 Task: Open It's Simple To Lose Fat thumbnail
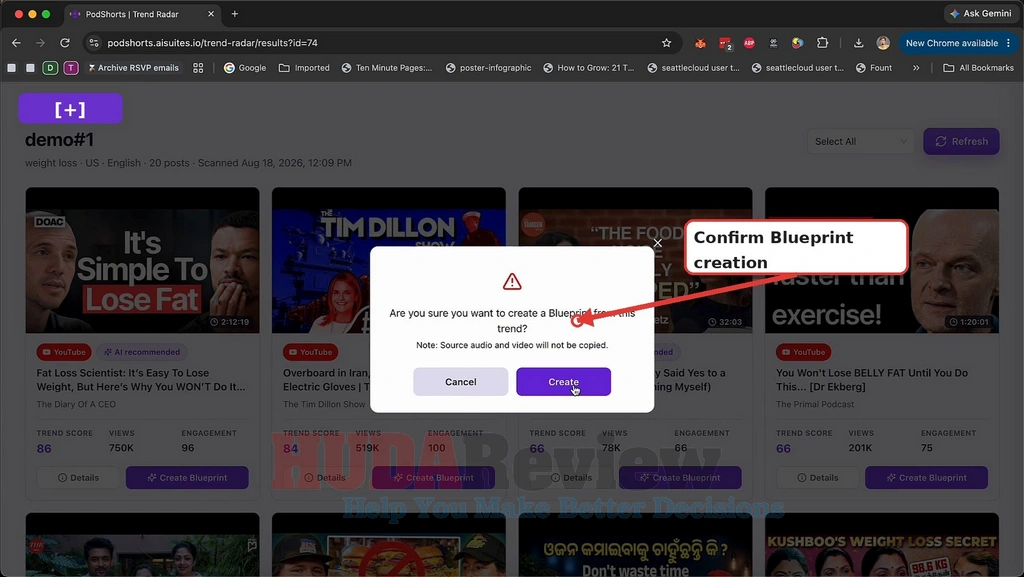(142, 260)
